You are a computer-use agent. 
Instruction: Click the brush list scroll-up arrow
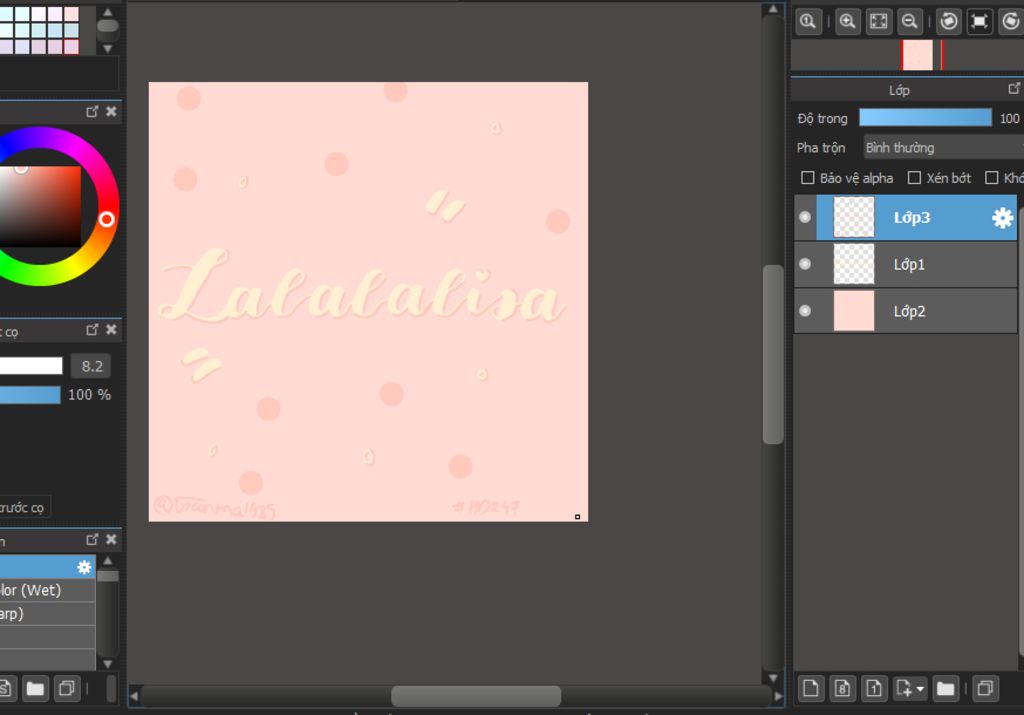pos(108,560)
